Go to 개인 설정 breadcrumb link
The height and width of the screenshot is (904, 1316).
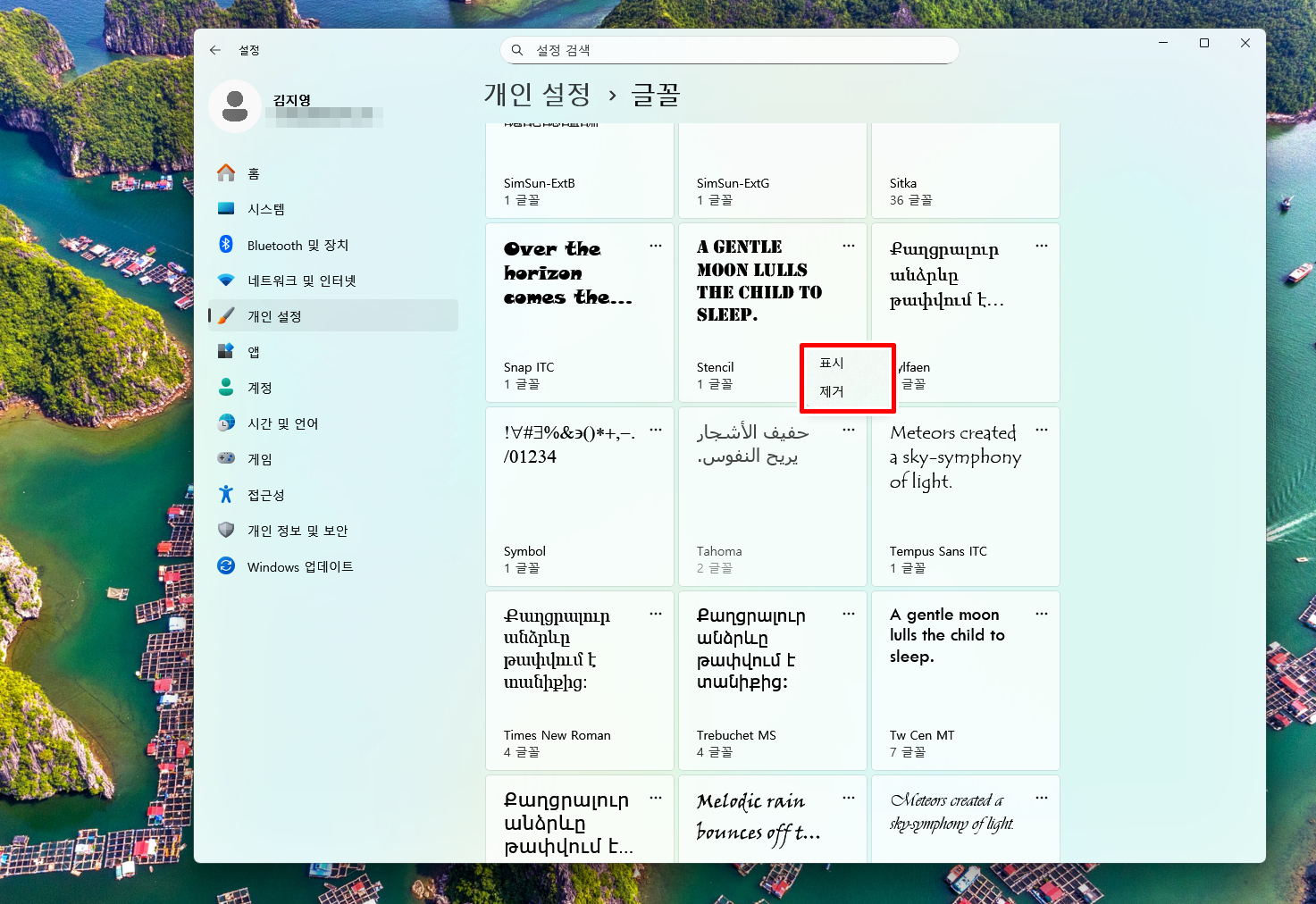(537, 94)
